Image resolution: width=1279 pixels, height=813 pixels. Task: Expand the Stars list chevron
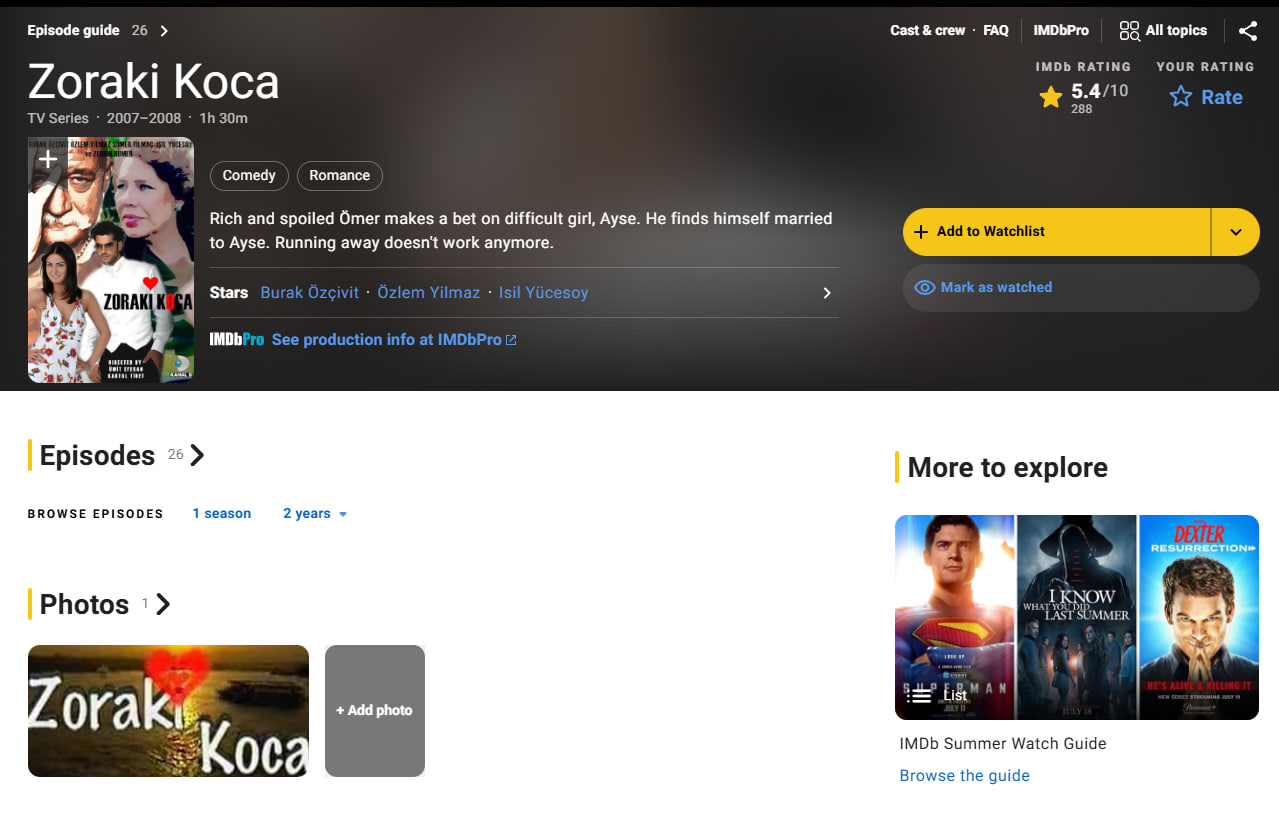(x=827, y=293)
